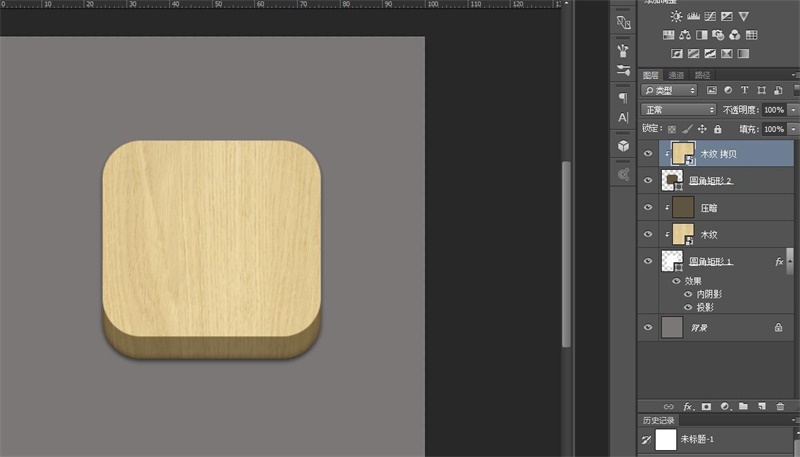The height and width of the screenshot is (457, 800).
Task: Add a layer mask from the bottom bar
Action: point(706,406)
